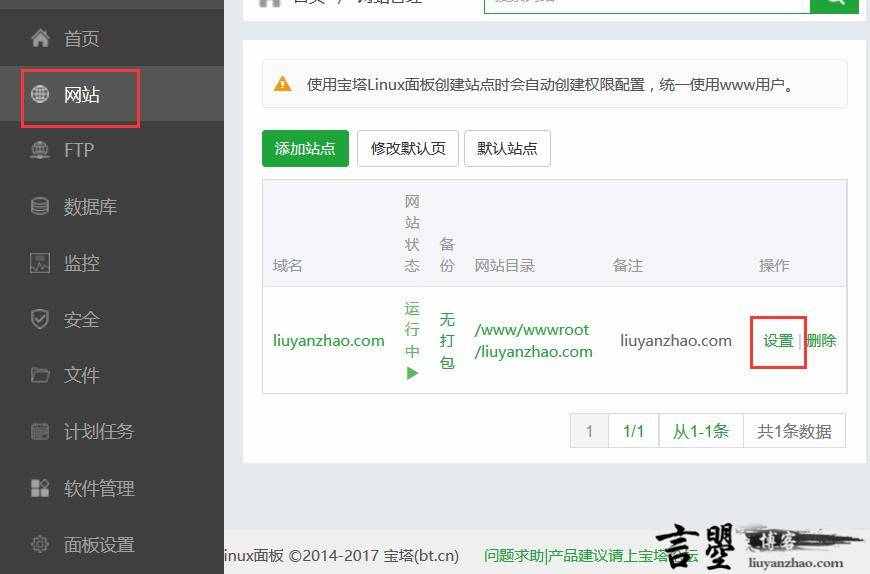
Task: Click the FTP globe icon
Action: (x=40, y=150)
